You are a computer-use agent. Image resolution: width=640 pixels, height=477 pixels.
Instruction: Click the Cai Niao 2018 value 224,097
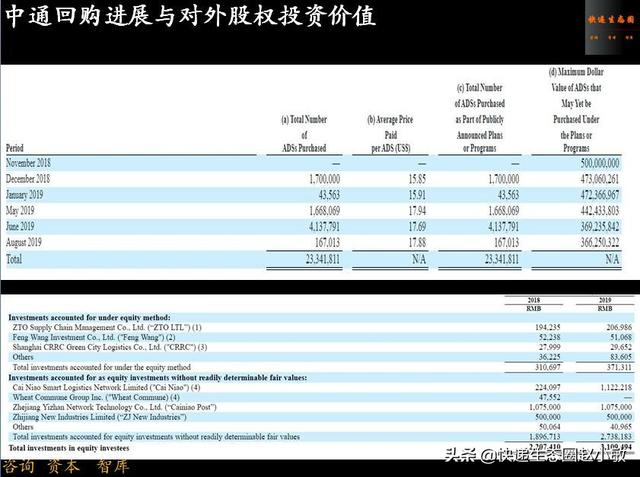click(x=548, y=387)
